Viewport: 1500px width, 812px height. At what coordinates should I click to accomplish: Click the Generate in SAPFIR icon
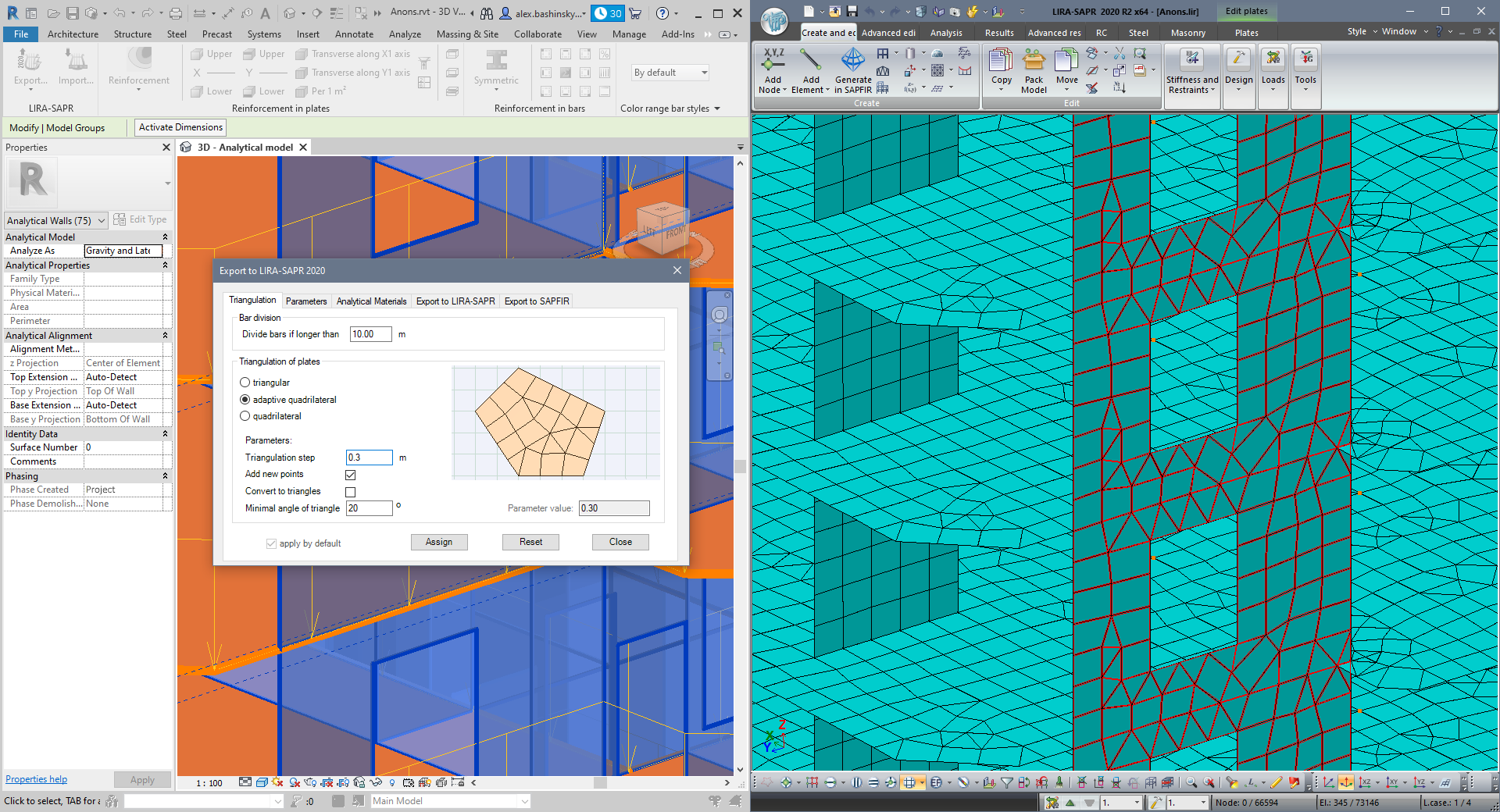point(853,59)
